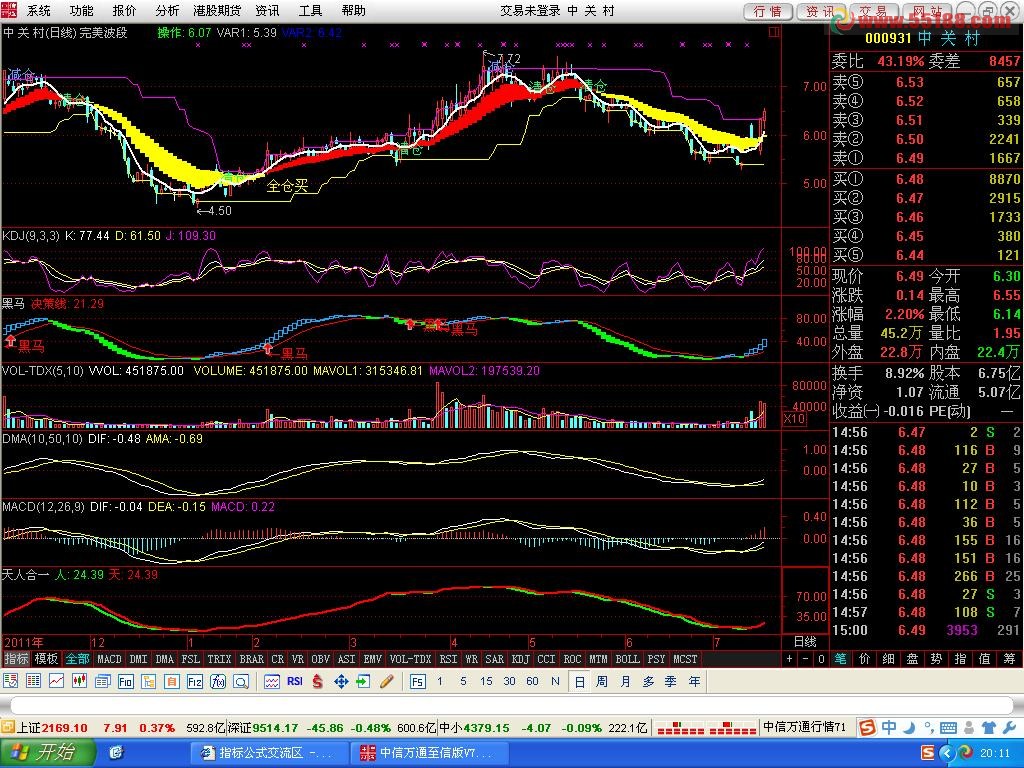Open the 分析 menu
This screenshot has width=1024, height=768.
click(167, 10)
